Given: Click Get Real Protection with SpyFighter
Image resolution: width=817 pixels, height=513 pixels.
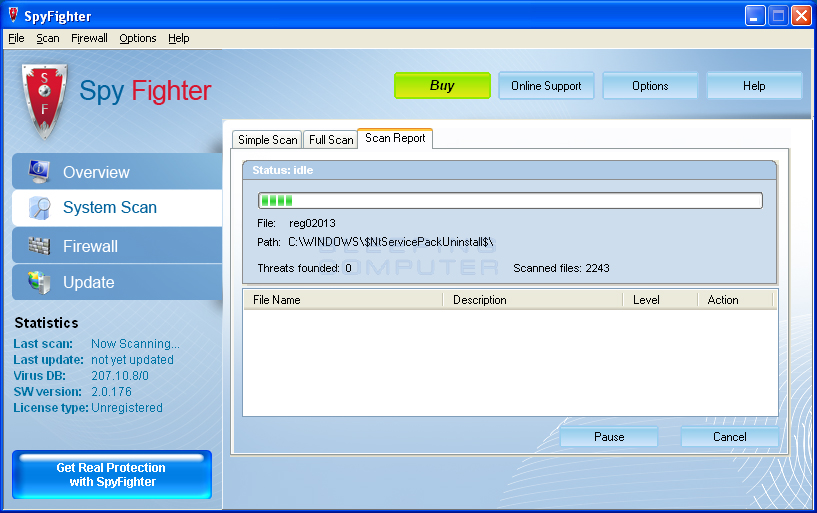Looking at the screenshot, I should (111, 475).
